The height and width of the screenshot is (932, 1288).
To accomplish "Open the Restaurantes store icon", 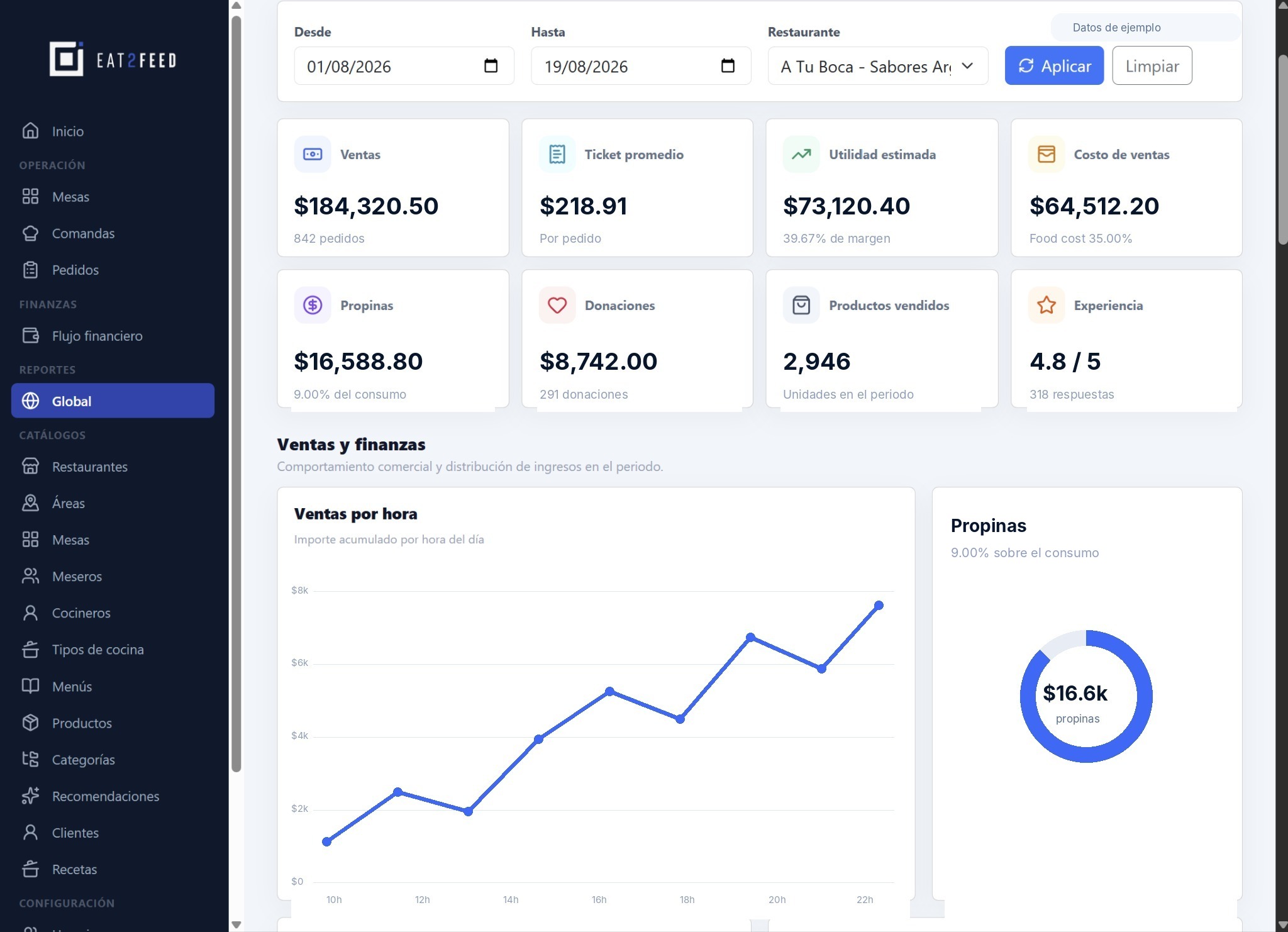I will tap(30, 466).
